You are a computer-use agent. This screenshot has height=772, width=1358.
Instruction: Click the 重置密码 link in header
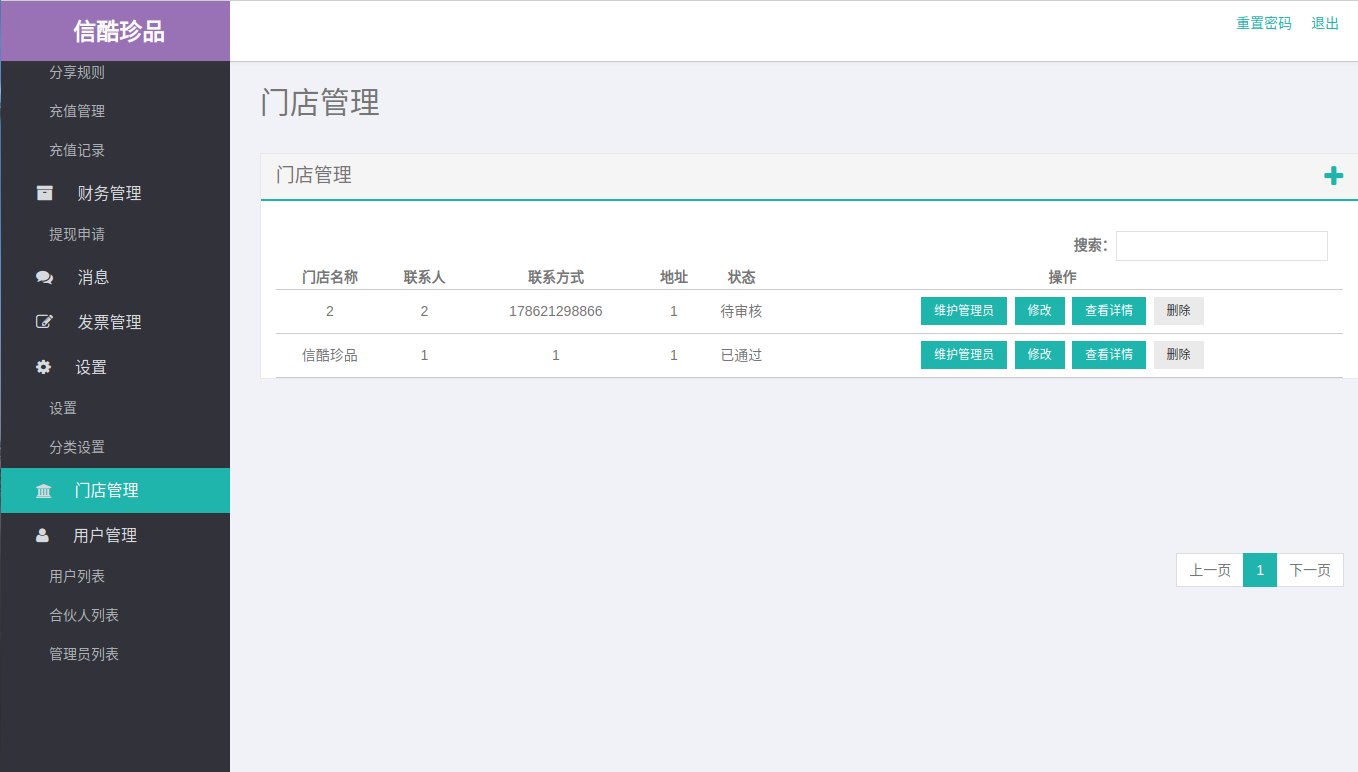tap(1263, 23)
